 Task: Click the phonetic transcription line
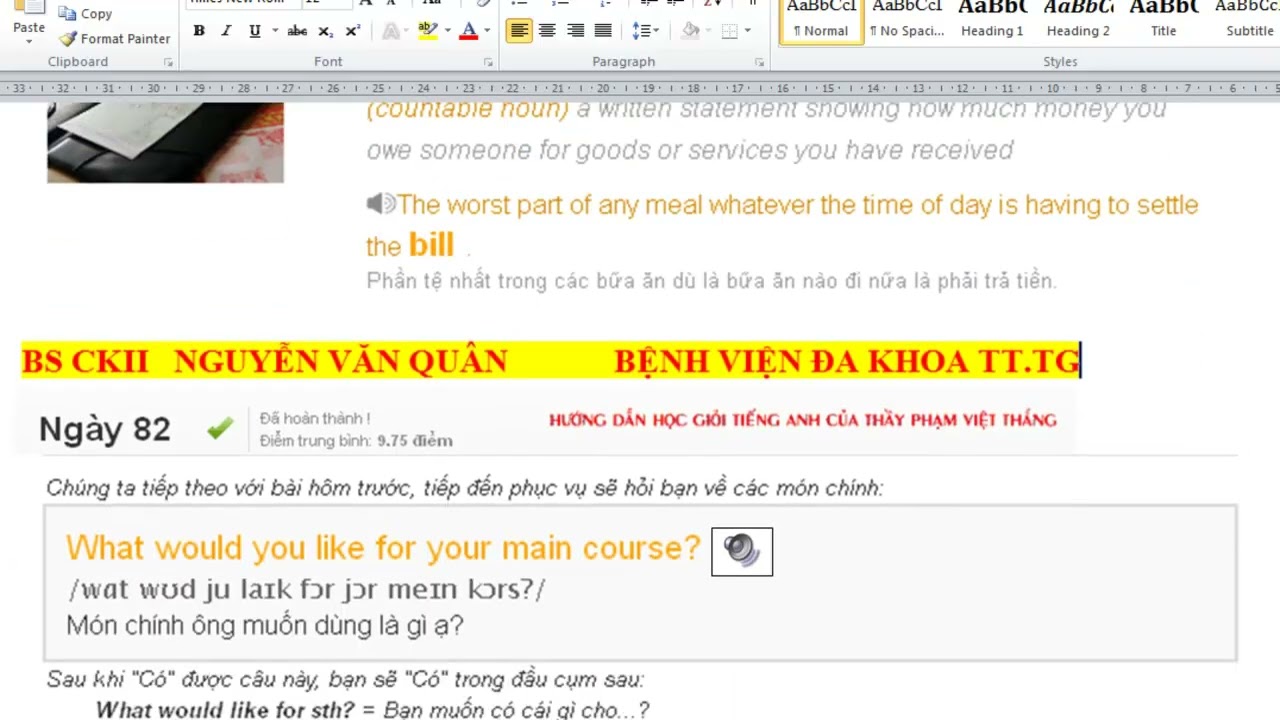[306, 589]
